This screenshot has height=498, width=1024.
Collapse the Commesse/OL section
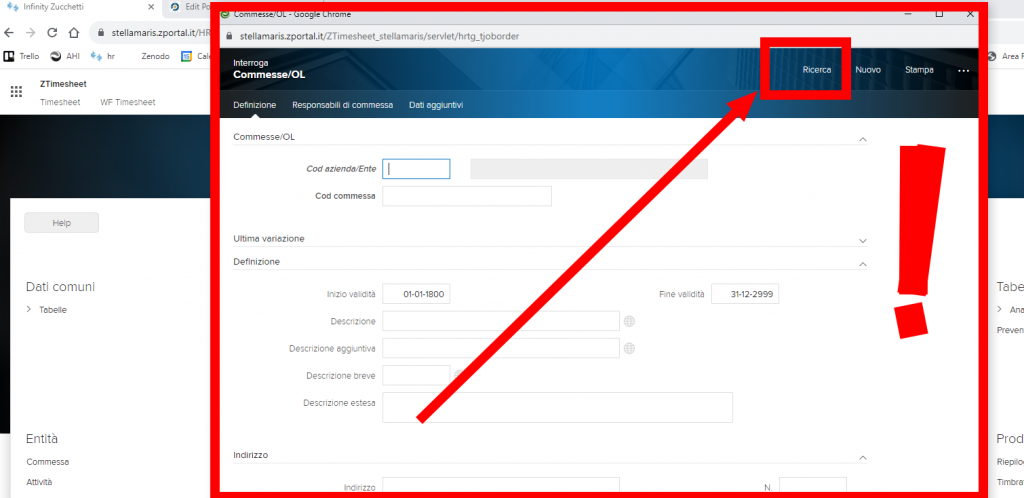click(x=862, y=138)
